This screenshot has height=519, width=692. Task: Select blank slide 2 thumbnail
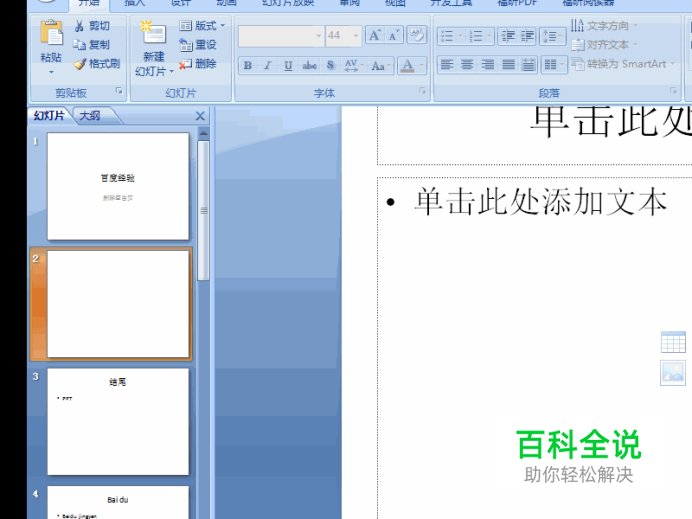coord(118,304)
